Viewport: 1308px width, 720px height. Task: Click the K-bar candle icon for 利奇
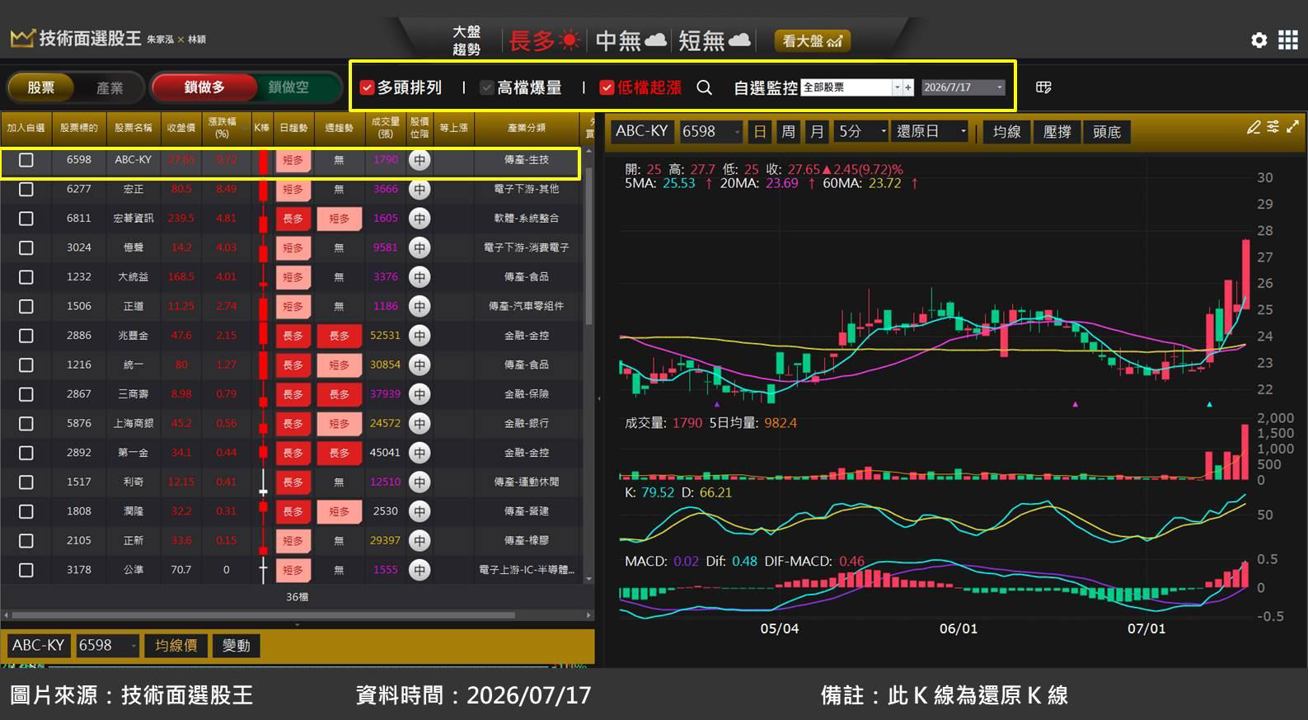click(x=264, y=482)
